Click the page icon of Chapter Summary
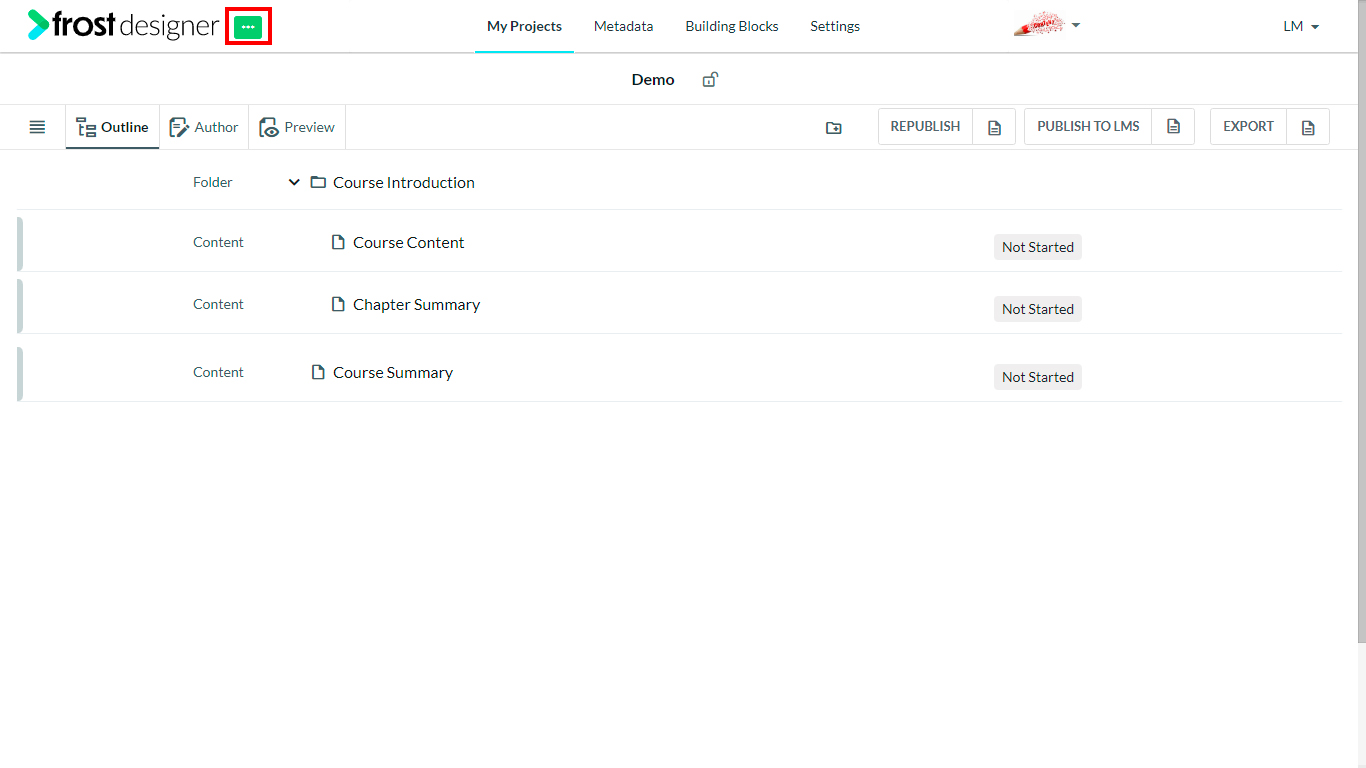Image resolution: width=1366 pixels, height=768 pixels. 338,304
